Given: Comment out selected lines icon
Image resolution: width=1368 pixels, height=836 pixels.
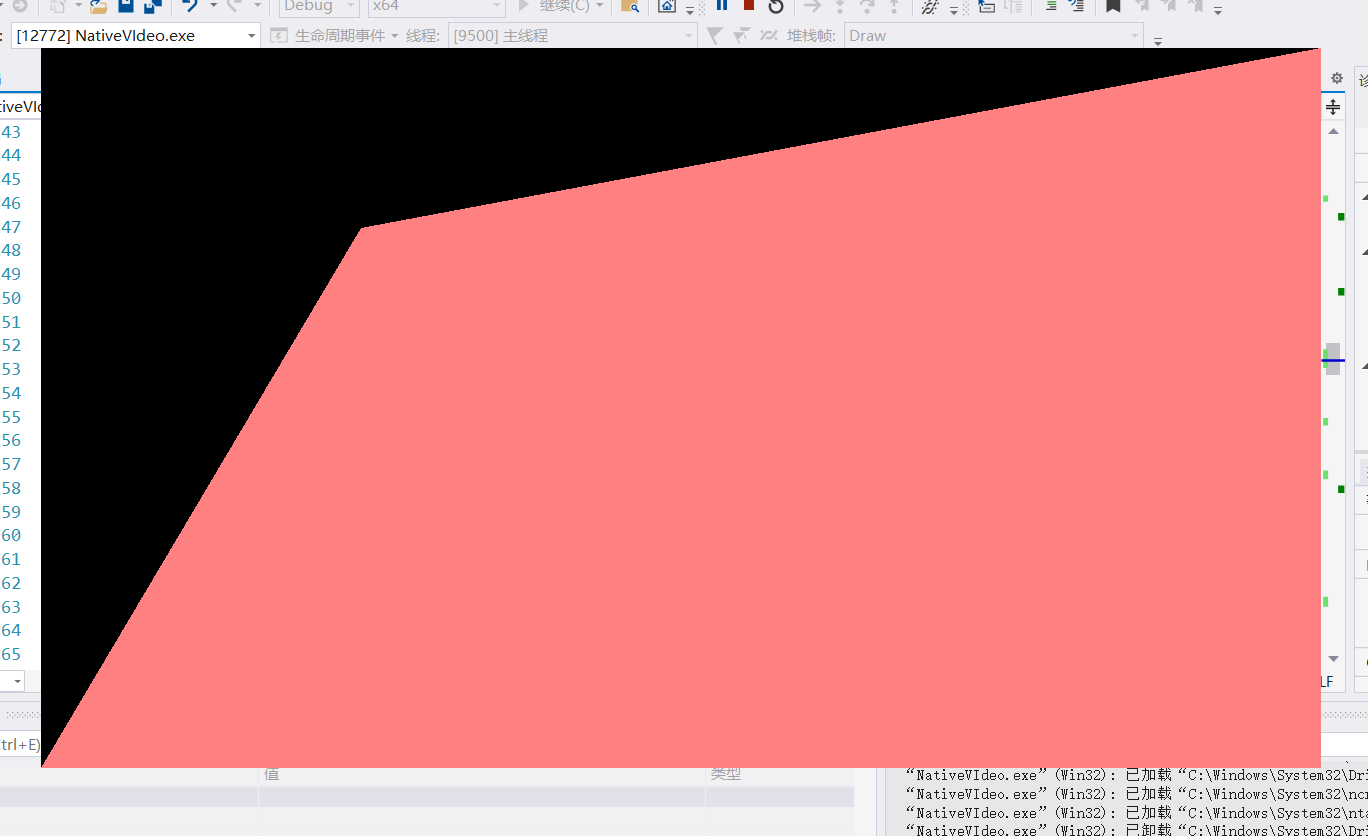Looking at the screenshot, I should pyautogui.click(x=1076, y=6).
